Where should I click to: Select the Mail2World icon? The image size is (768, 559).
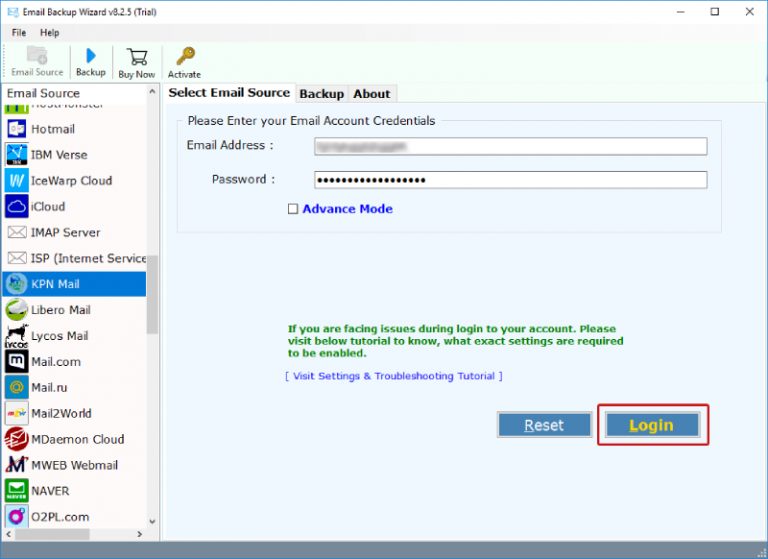click(16, 413)
